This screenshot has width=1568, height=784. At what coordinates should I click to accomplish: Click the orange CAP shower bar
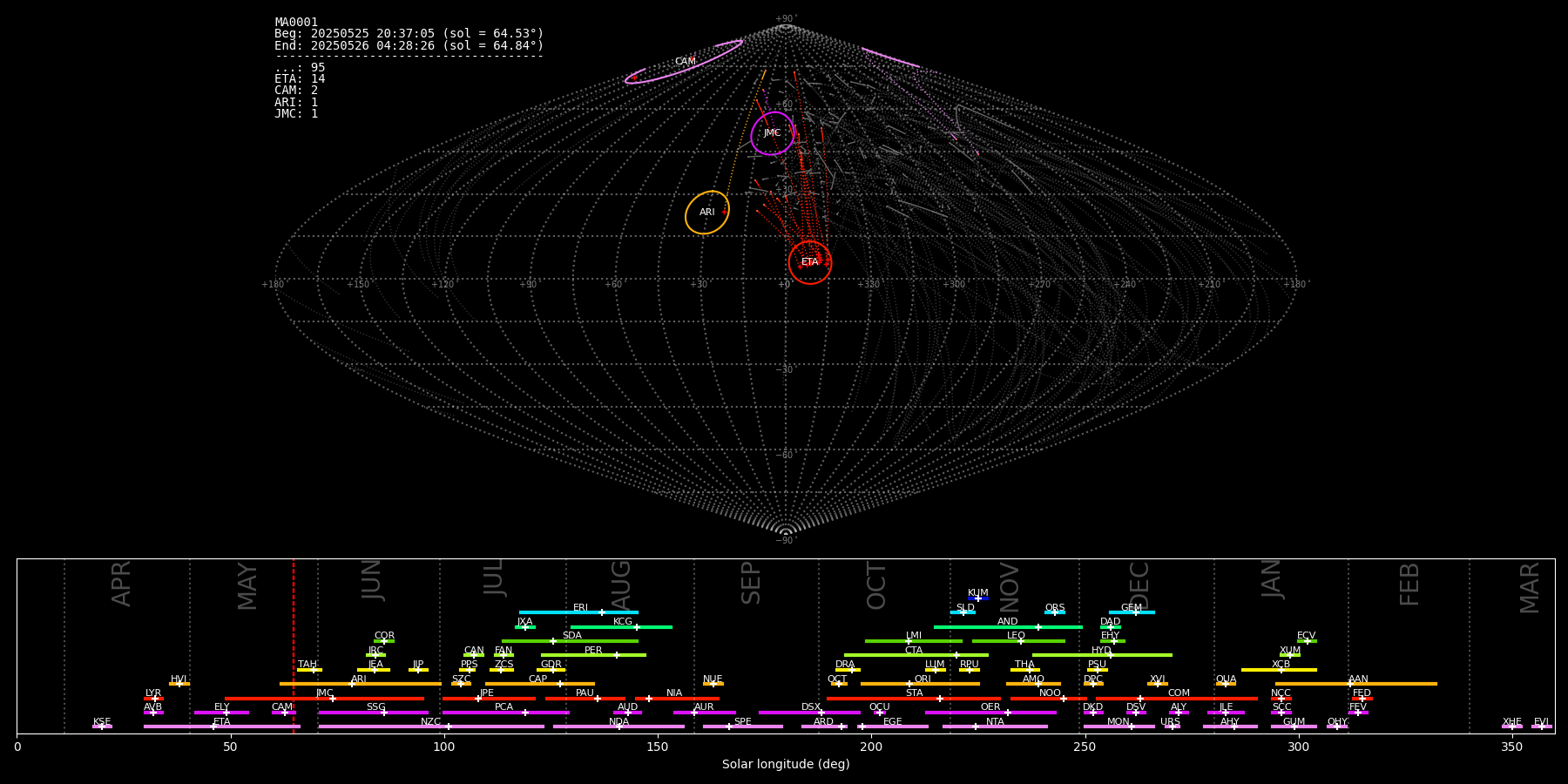[x=540, y=684]
